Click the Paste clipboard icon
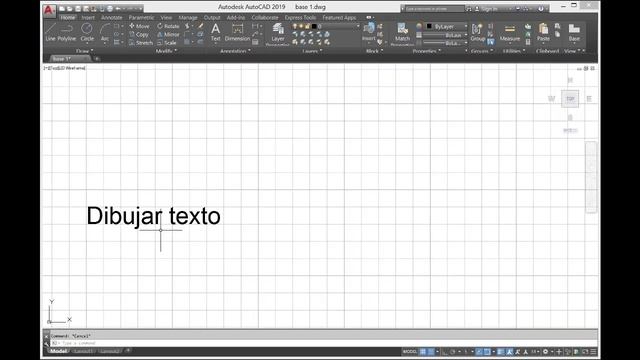640x360 pixels. click(543, 32)
